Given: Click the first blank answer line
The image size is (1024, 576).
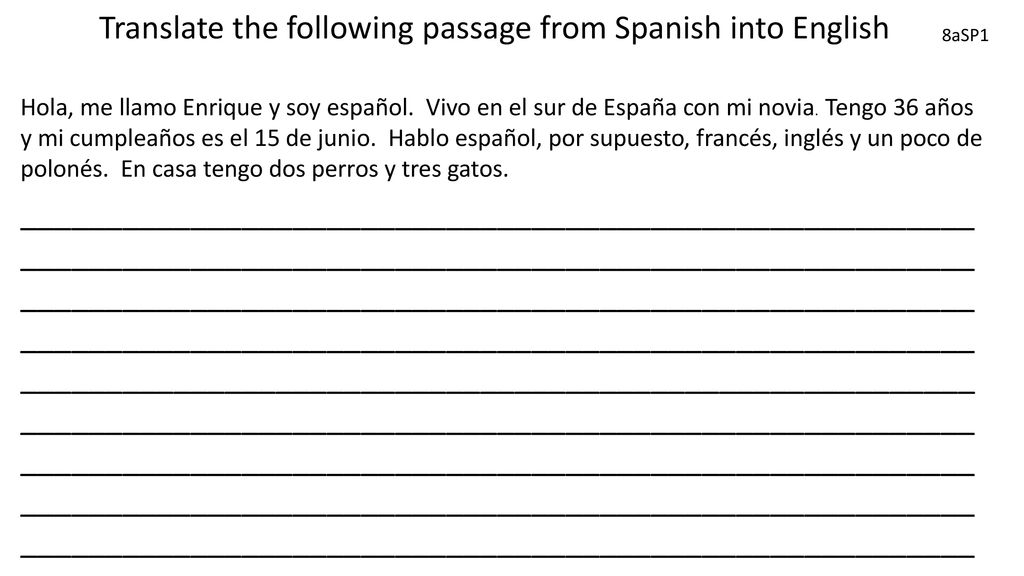Looking at the screenshot, I should coord(498,228).
